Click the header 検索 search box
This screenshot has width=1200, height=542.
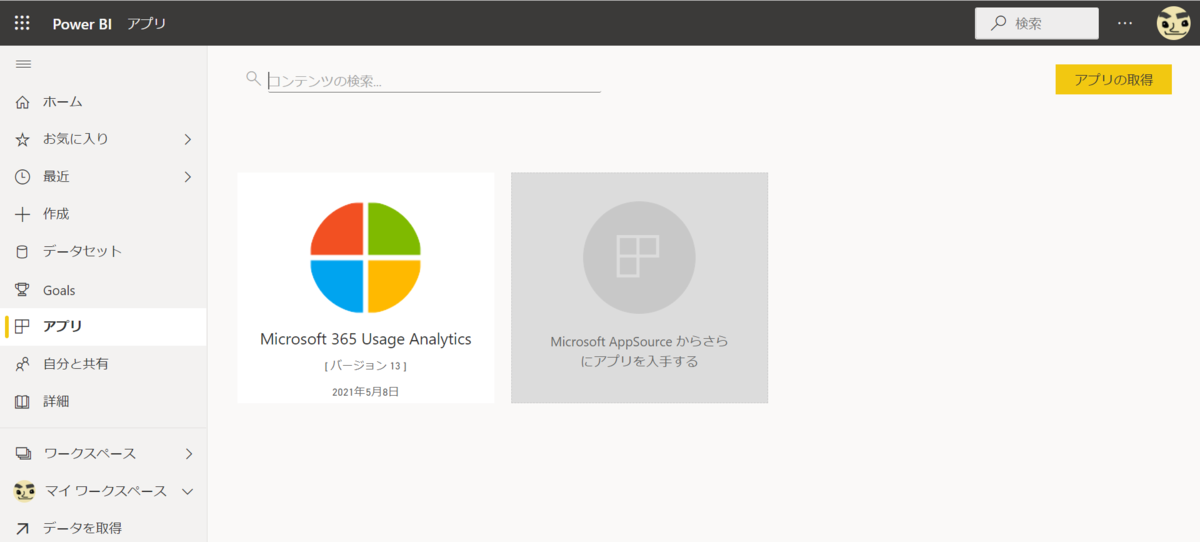point(1037,23)
